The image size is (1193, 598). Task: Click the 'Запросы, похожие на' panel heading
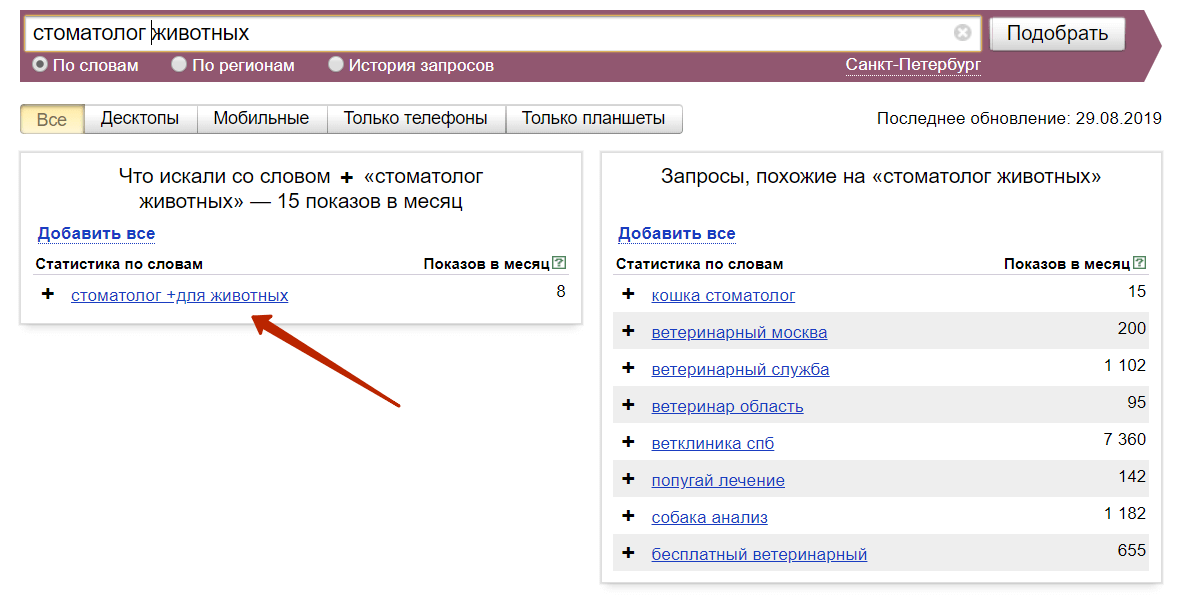pyautogui.click(x=880, y=177)
